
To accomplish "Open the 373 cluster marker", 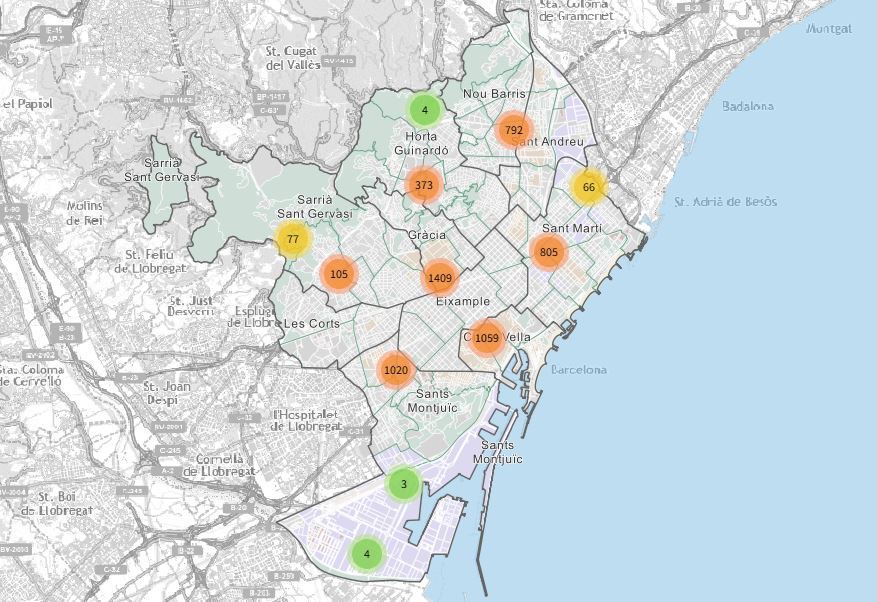I will (x=424, y=185).
